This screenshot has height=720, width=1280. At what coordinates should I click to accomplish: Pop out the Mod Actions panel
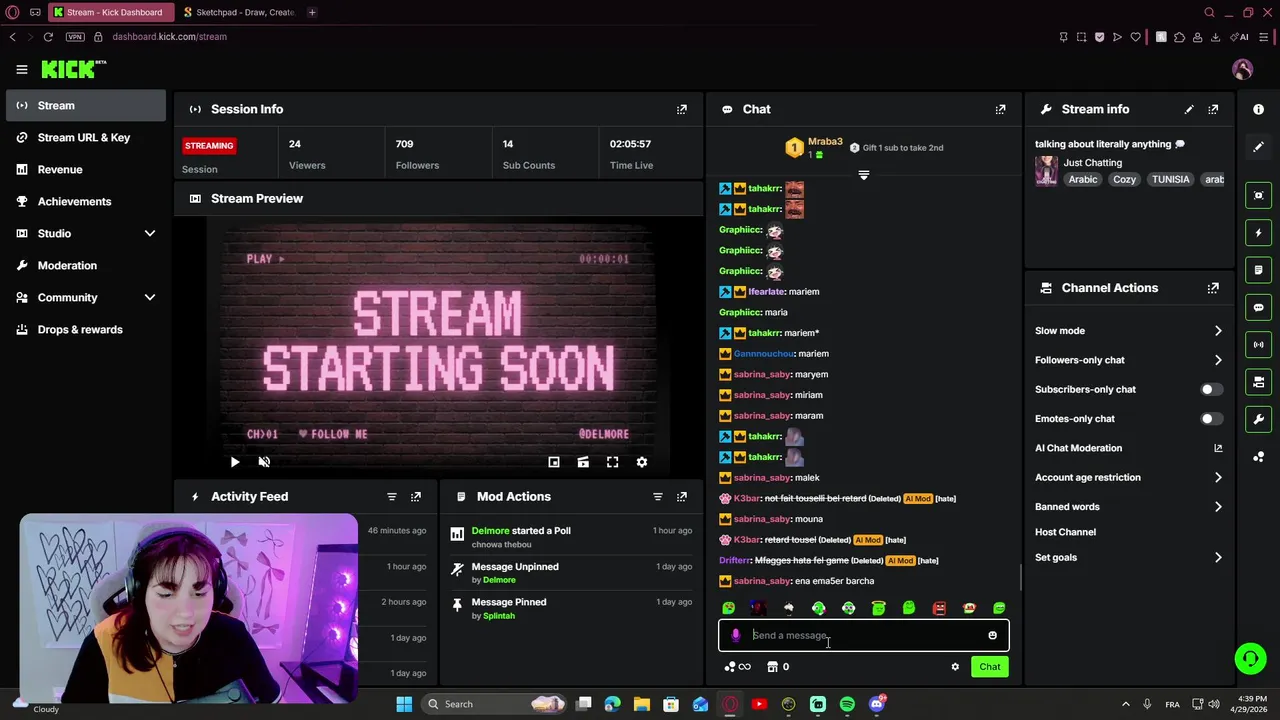tap(682, 497)
